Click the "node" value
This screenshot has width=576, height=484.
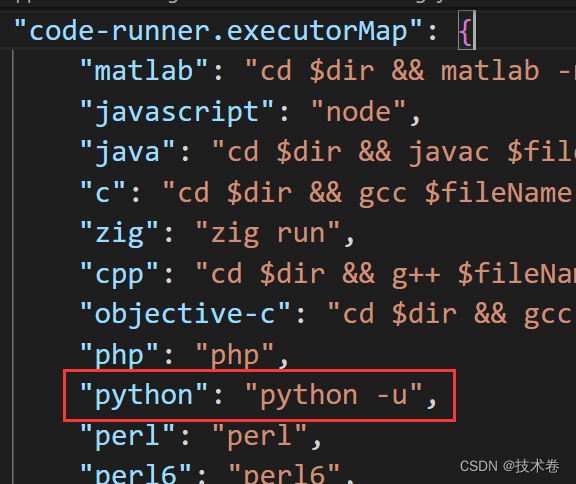[358, 112]
